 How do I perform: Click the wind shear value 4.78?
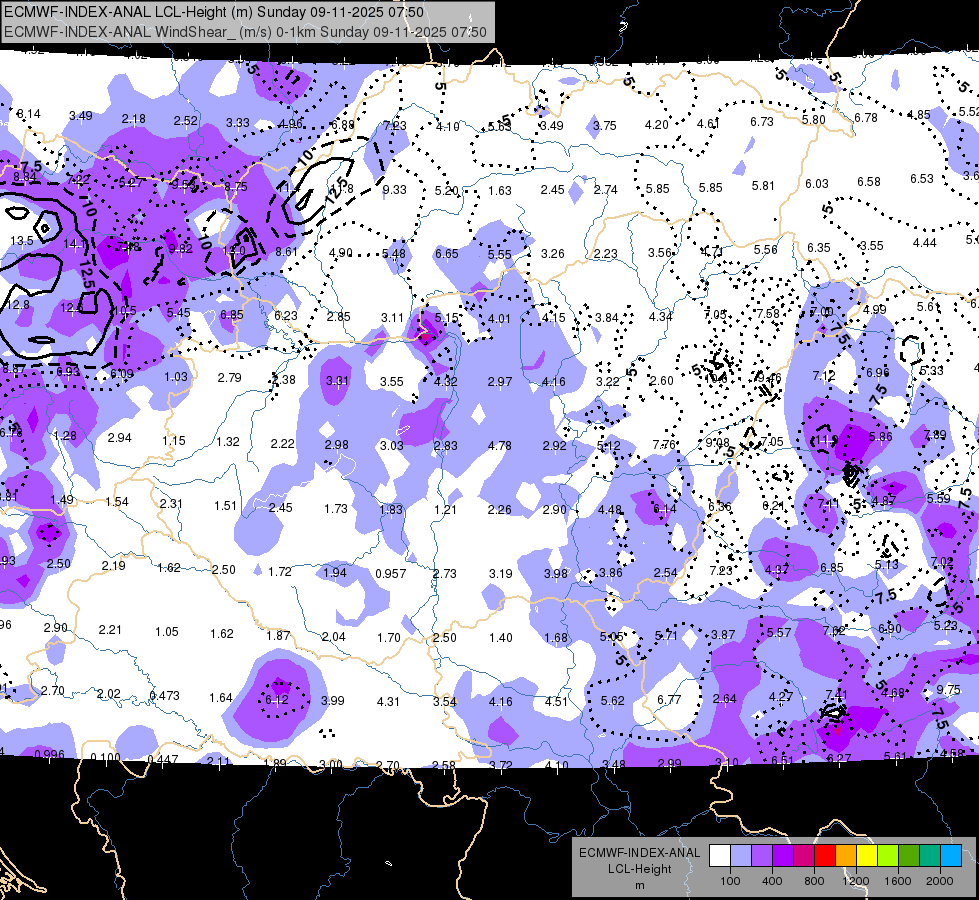(x=499, y=445)
